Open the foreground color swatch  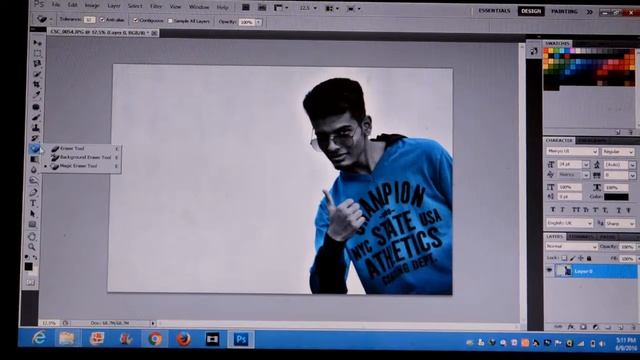(28, 267)
